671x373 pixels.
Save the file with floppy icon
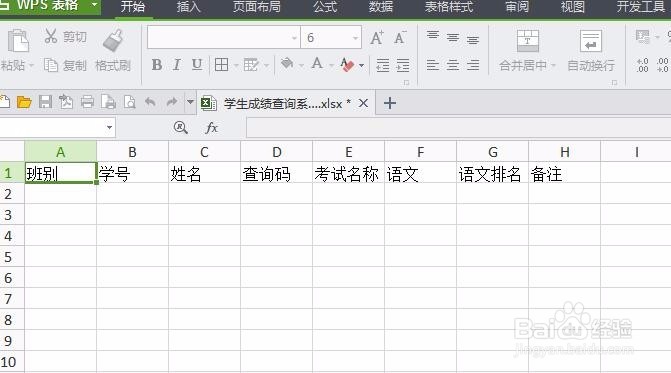[45, 102]
